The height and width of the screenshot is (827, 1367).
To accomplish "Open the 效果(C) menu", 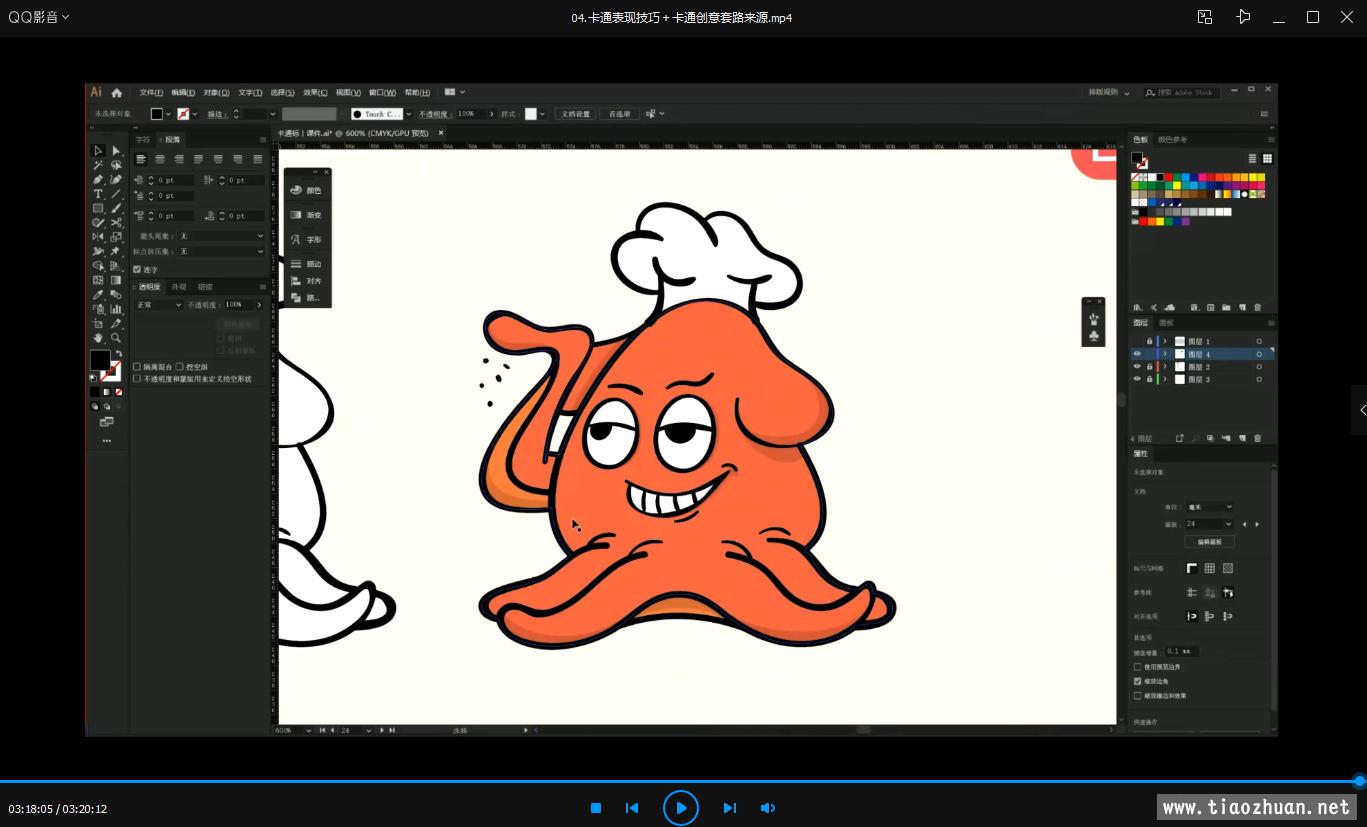I will point(315,92).
